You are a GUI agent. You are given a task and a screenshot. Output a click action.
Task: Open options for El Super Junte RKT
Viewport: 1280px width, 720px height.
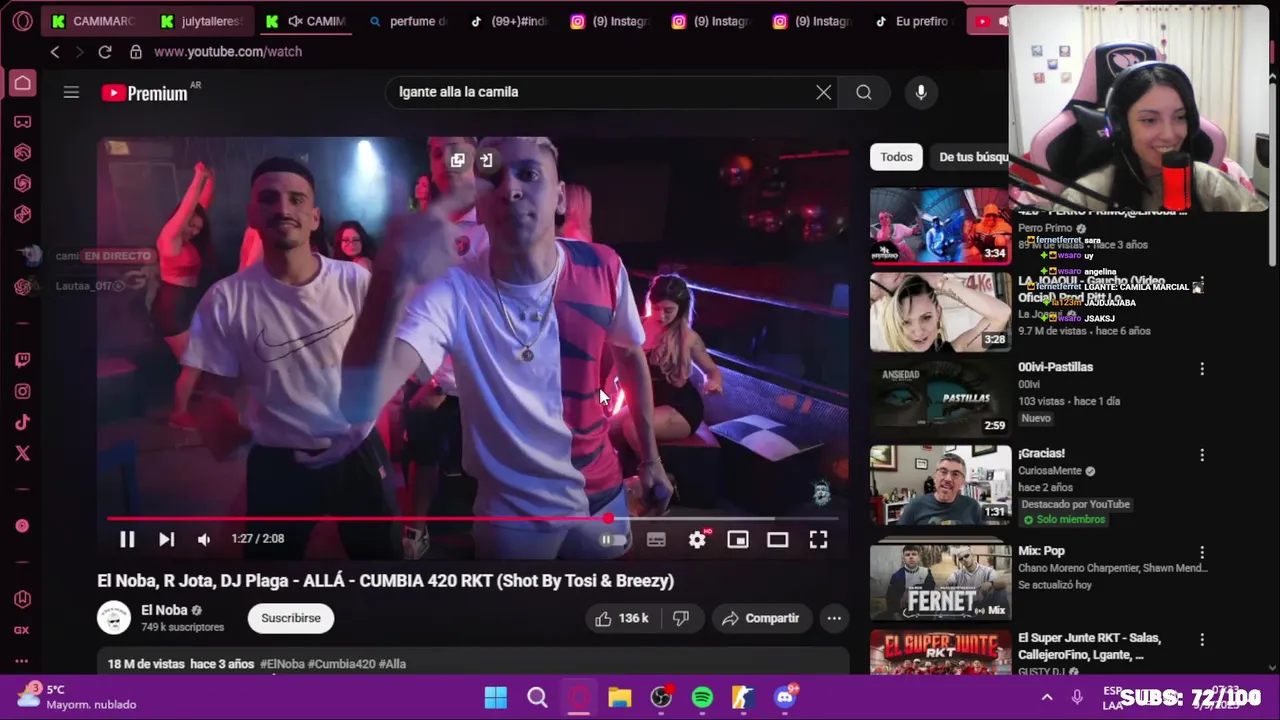[1202, 640]
